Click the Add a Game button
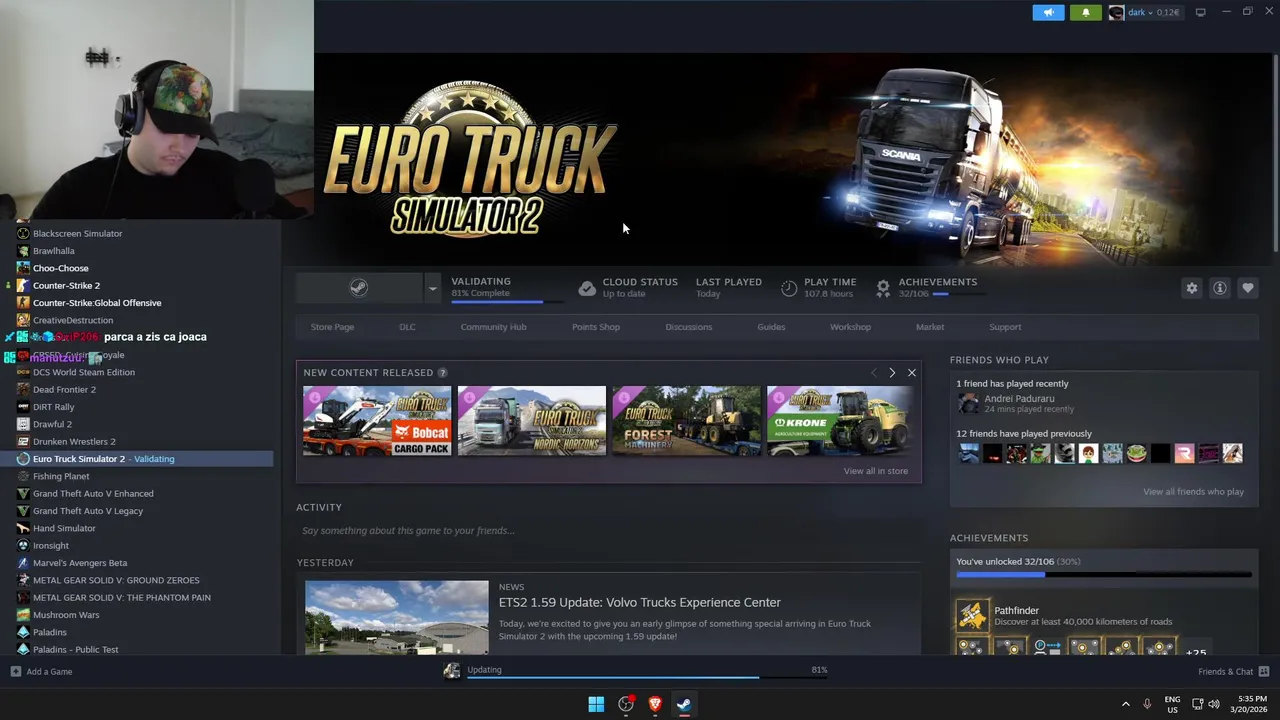1280x720 pixels. point(42,672)
